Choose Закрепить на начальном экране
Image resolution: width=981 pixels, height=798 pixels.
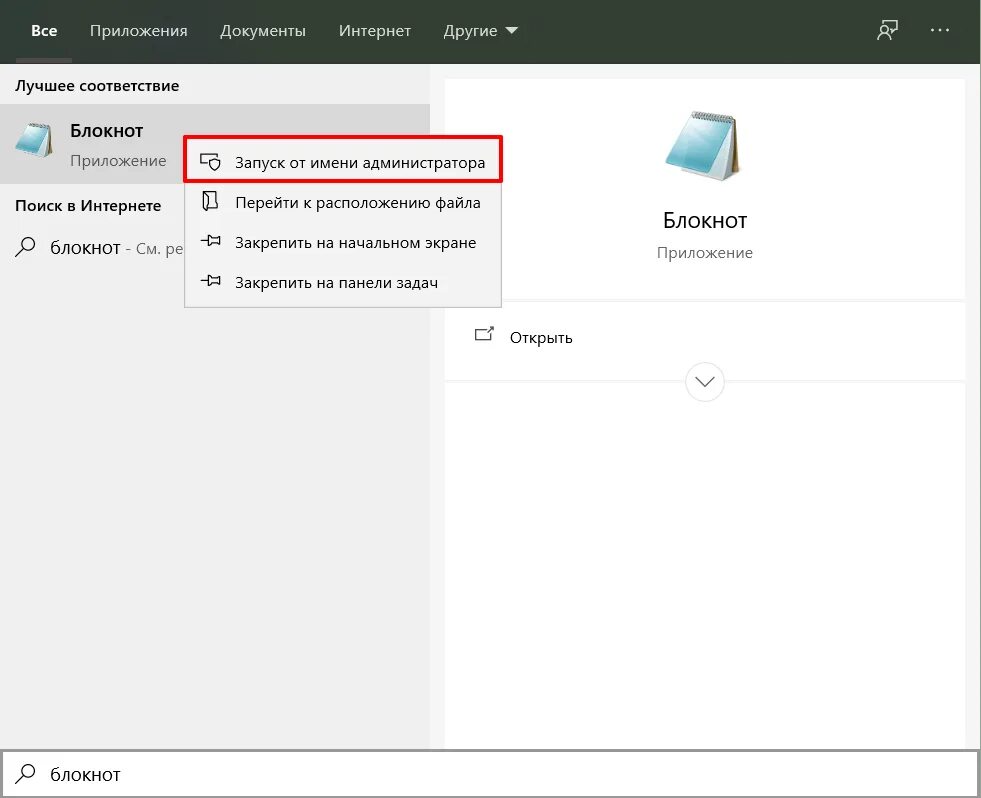coord(343,243)
